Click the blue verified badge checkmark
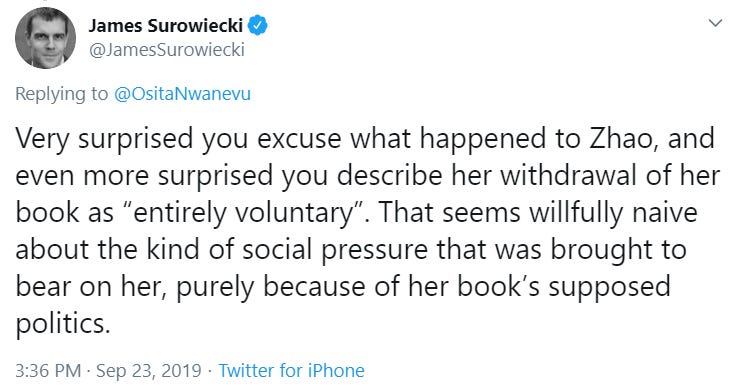The width and height of the screenshot is (734, 391). coord(257,25)
